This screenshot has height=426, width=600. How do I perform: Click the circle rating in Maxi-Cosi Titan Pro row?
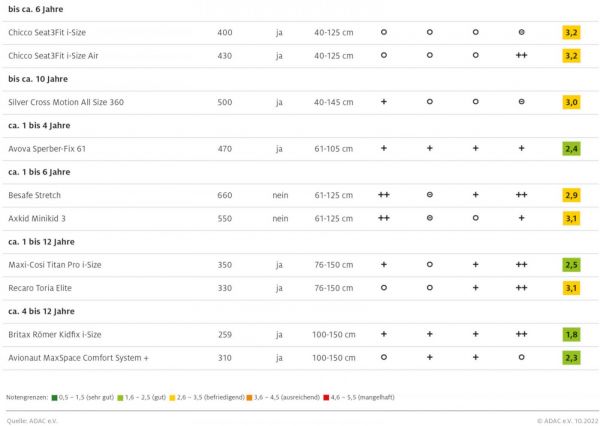429,265
